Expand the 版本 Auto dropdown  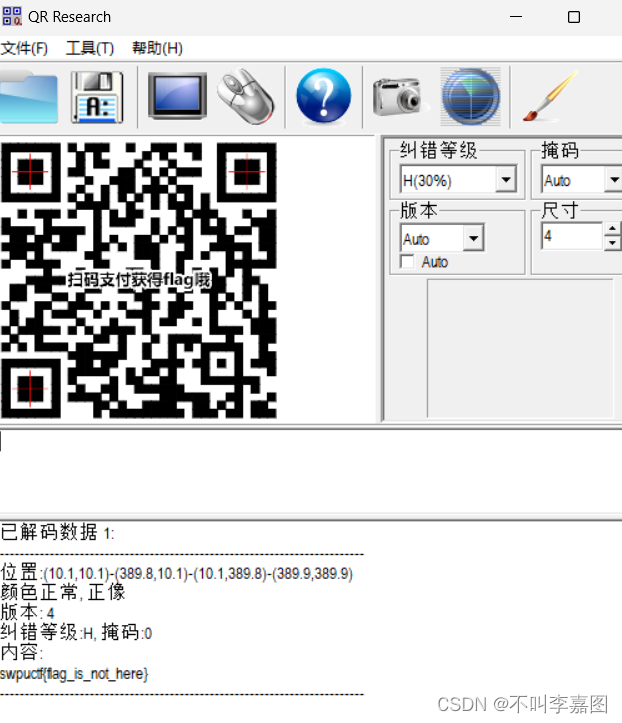(474, 238)
